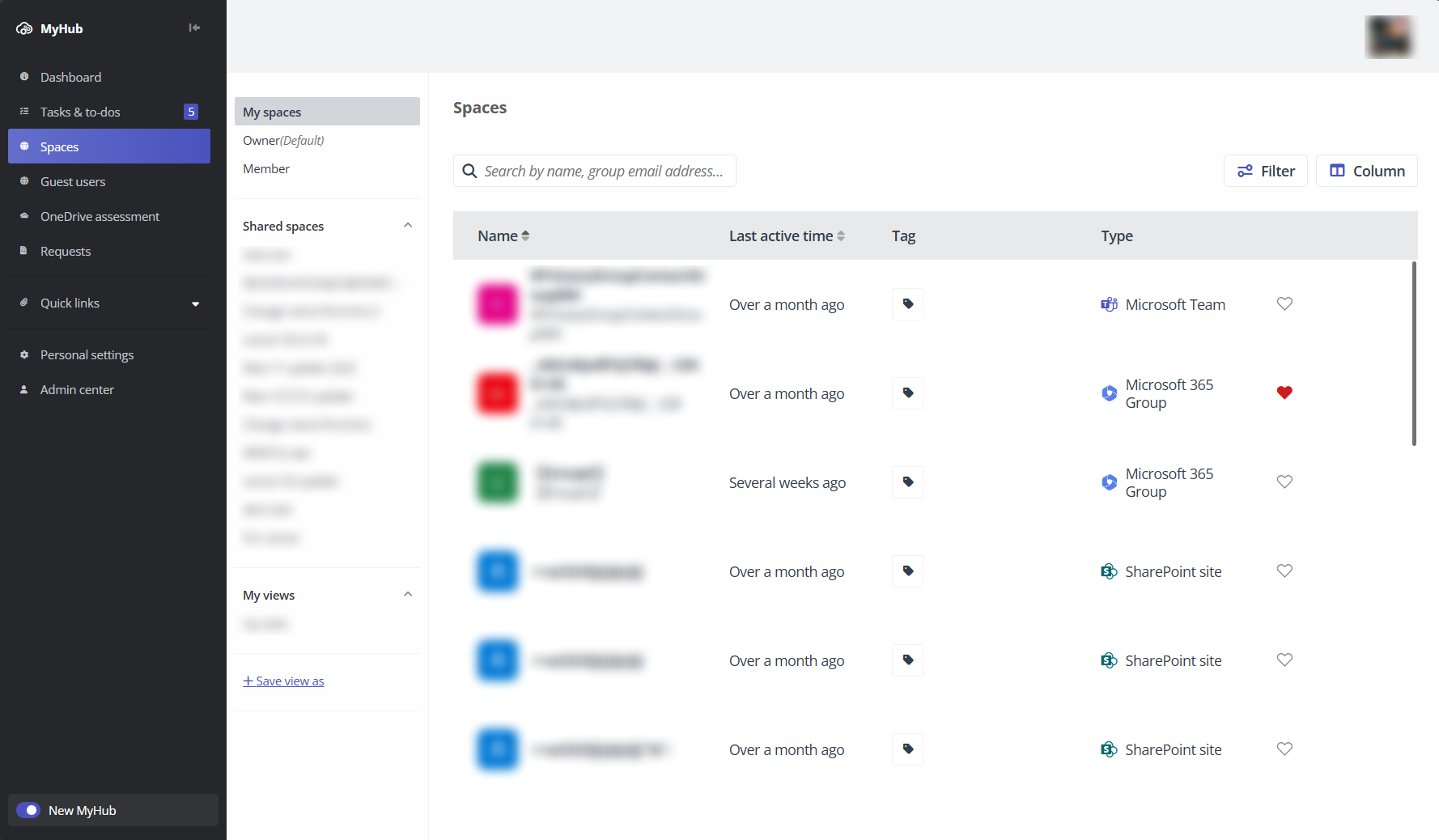Open Tasks & to-dos in the sidebar
1439x840 pixels.
tap(80, 112)
